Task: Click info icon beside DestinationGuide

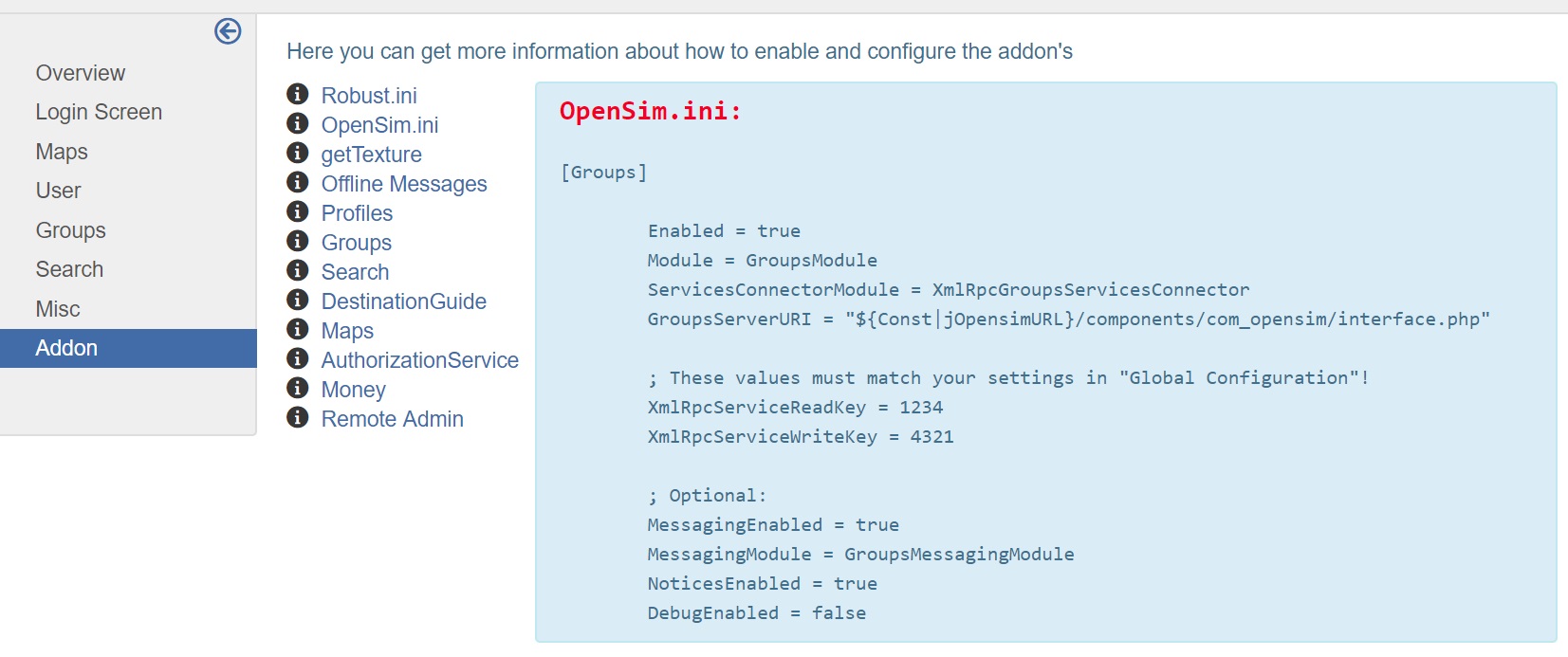Action: [298, 300]
